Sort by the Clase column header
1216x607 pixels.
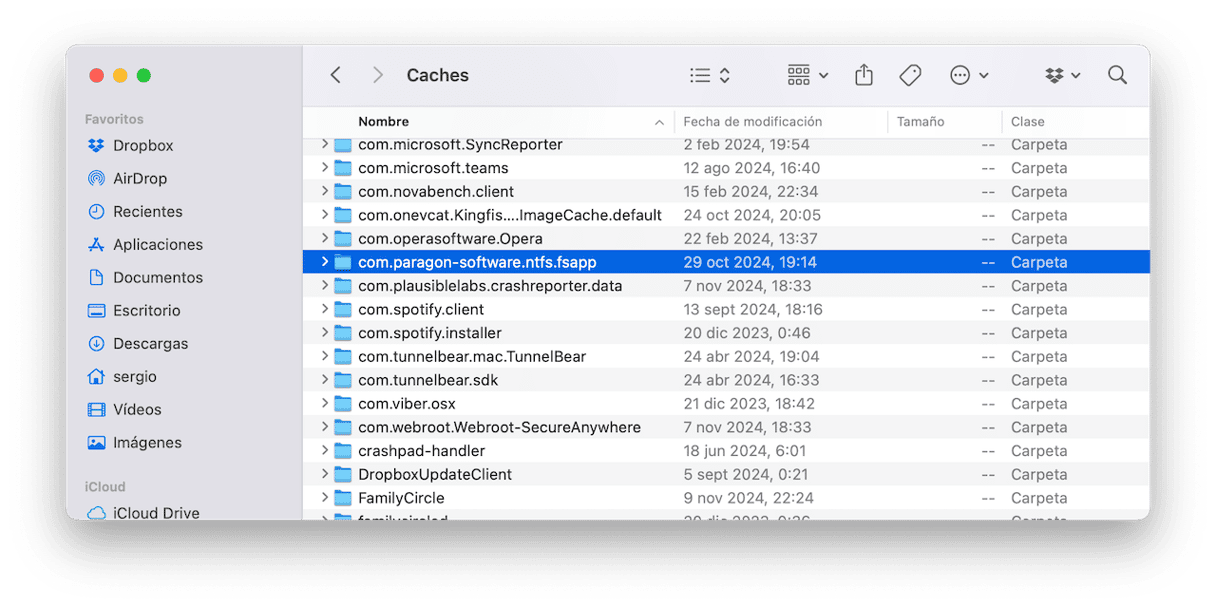click(x=1028, y=122)
